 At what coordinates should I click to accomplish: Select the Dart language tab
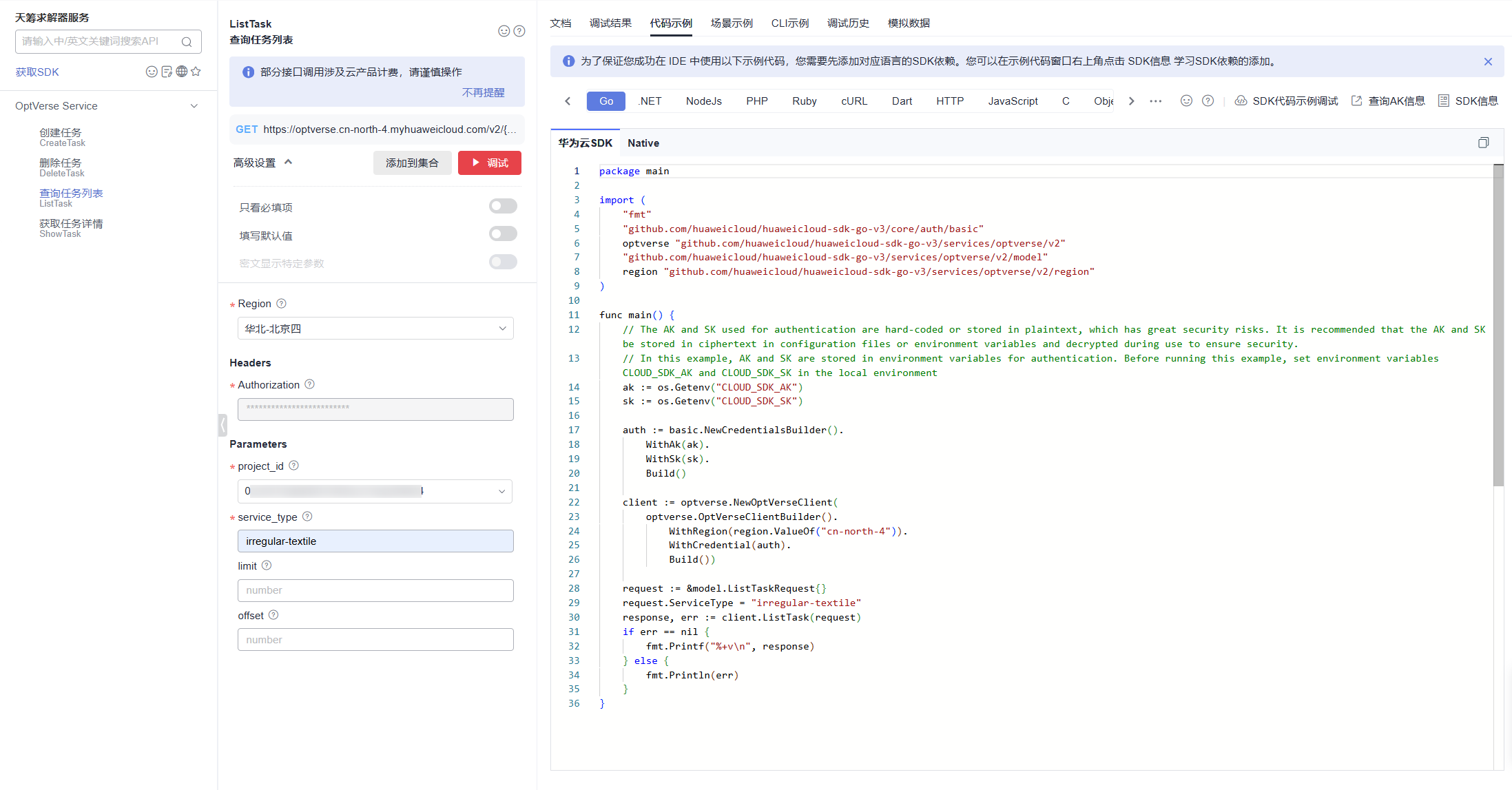(902, 101)
